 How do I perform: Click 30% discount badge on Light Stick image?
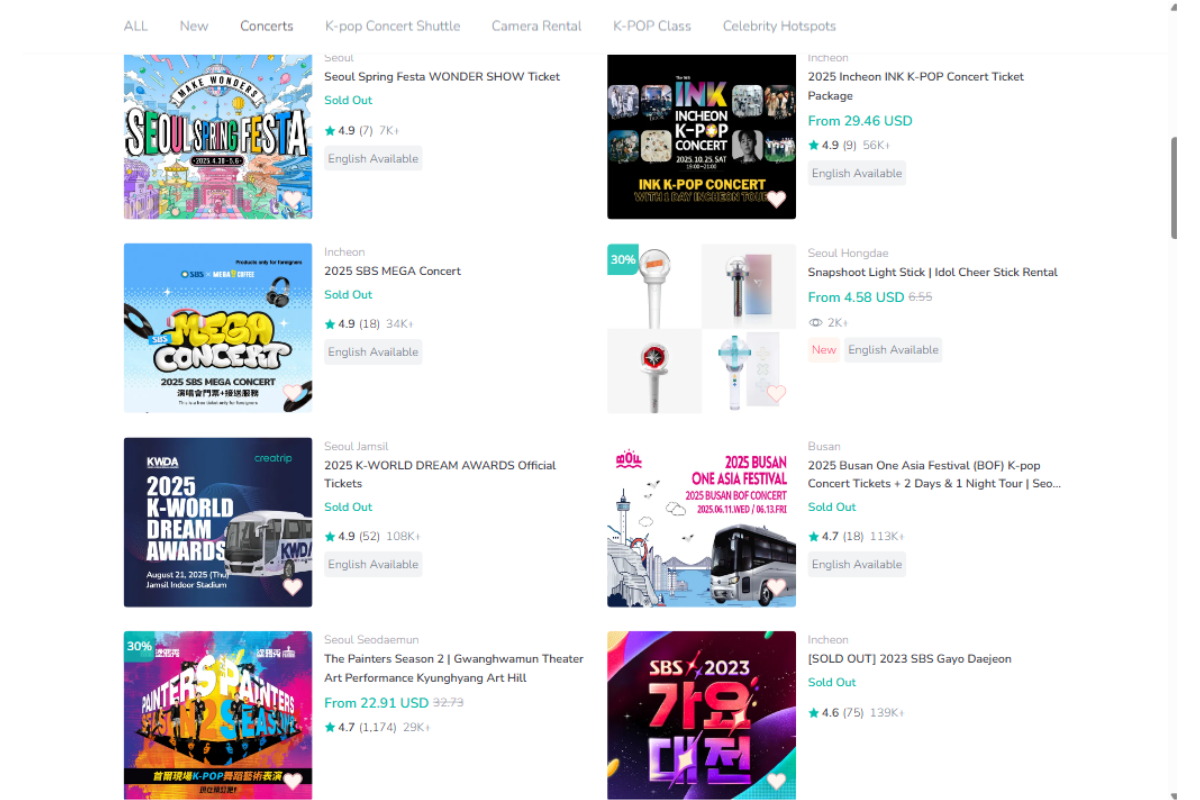coord(623,259)
